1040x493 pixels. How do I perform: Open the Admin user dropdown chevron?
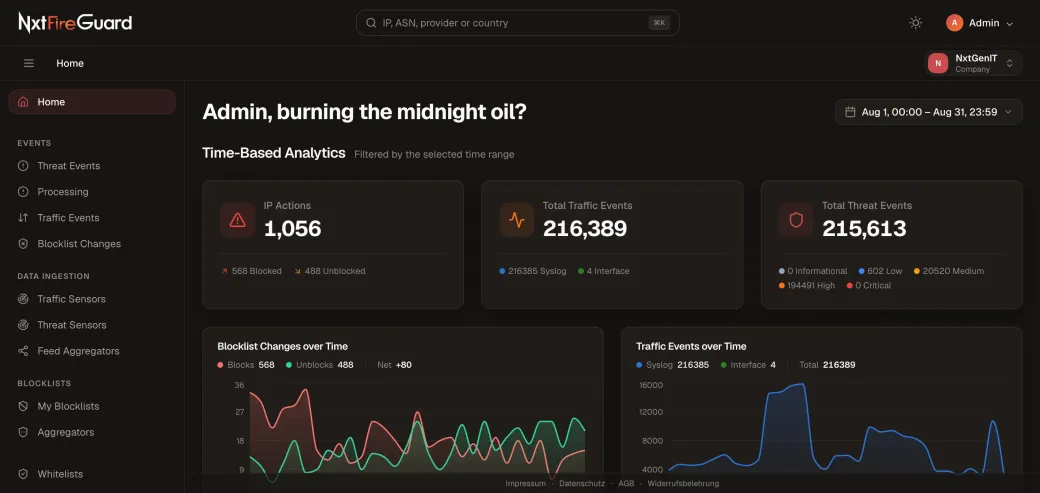pyautogui.click(x=1009, y=23)
